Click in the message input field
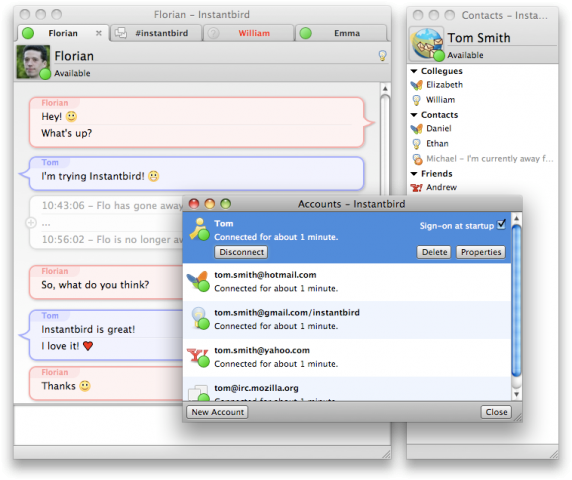 pos(202,425)
